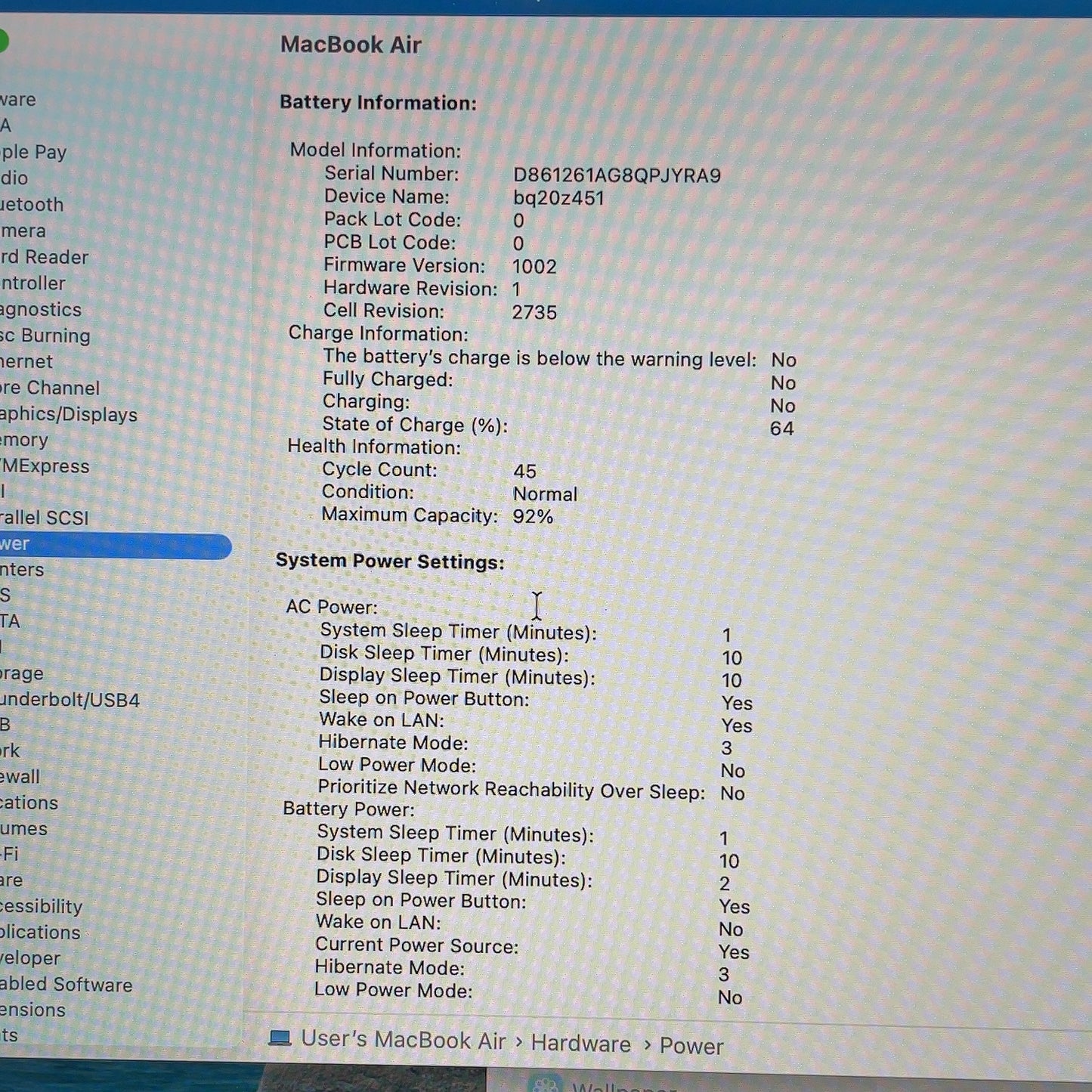Select serial number D861261AG8QPJYRA9
Screen dimensions: 1092x1092
[617, 176]
